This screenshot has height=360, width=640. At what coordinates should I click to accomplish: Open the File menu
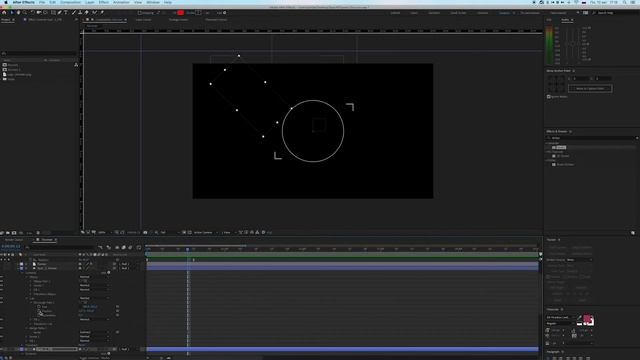tap(42, 2)
